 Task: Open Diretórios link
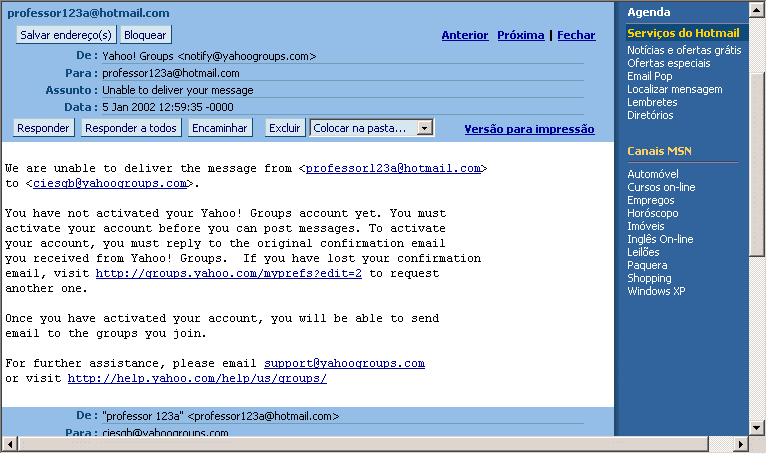650,115
